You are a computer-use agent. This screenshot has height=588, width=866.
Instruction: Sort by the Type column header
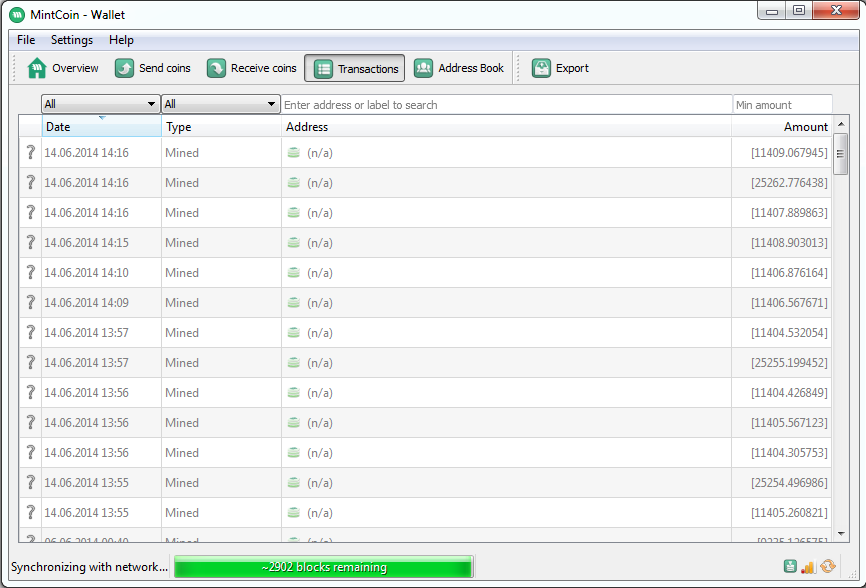tap(221, 126)
